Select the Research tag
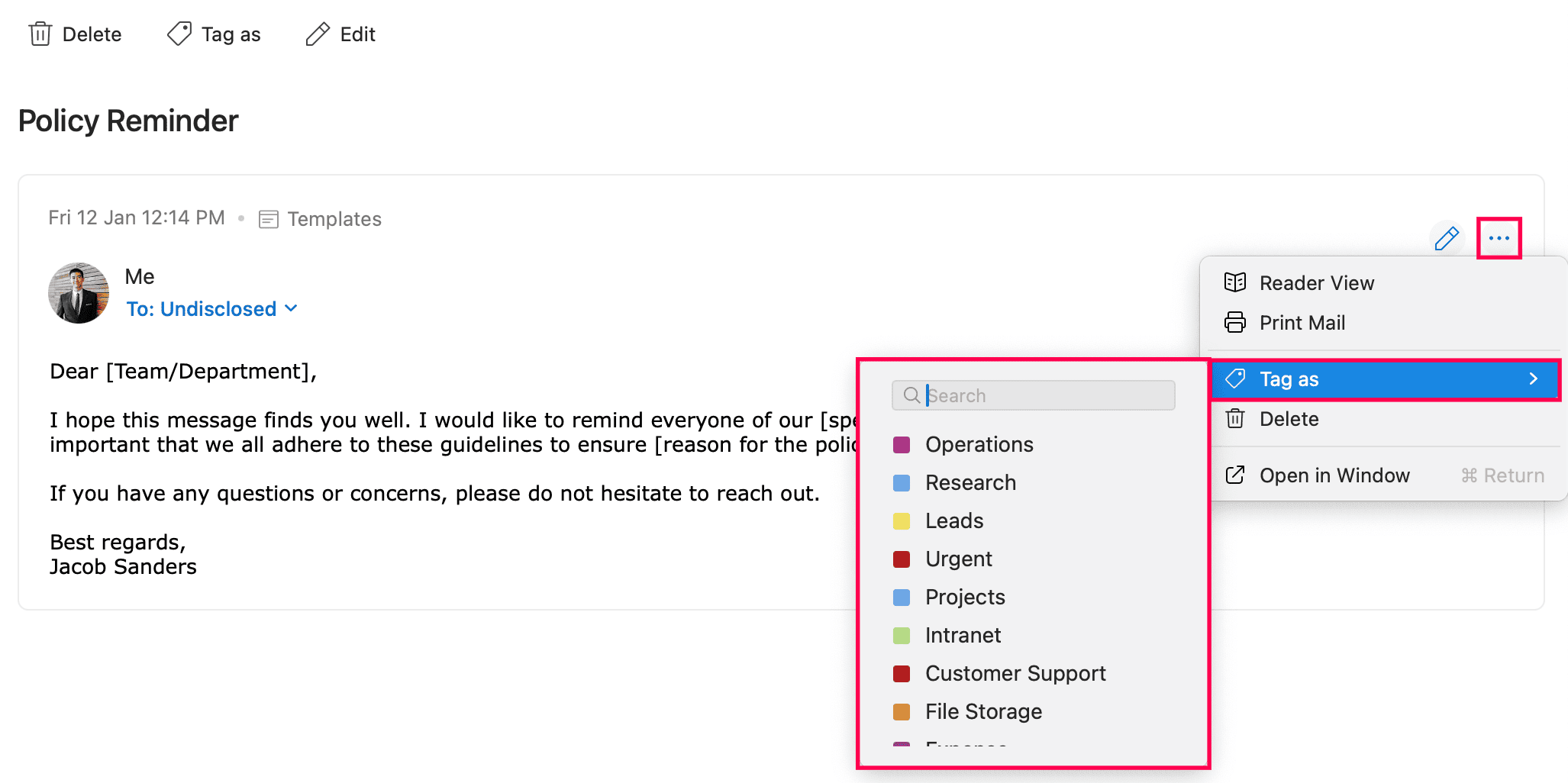The image size is (1568, 783). [970, 482]
